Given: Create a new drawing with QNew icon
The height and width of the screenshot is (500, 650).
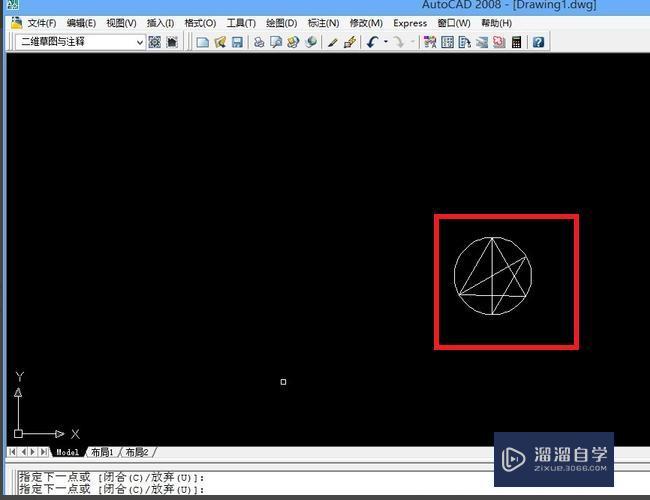Looking at the screenshot, I should click(202, 42).
